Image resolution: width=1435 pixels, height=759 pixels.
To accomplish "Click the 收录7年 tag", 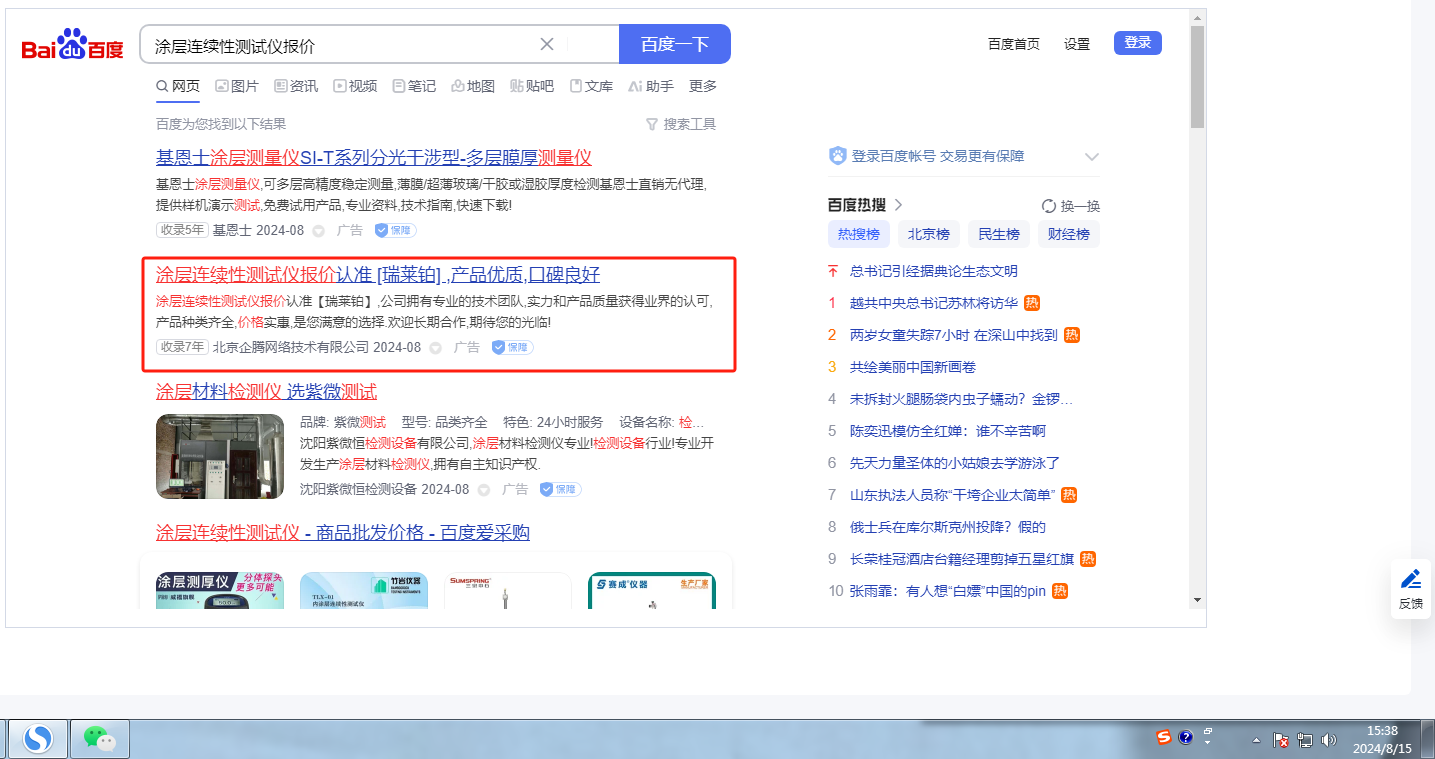I will 182,347.
